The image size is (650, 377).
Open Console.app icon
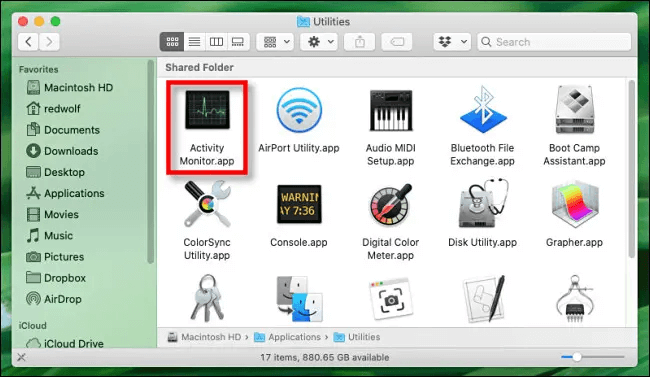click(299, 204)
